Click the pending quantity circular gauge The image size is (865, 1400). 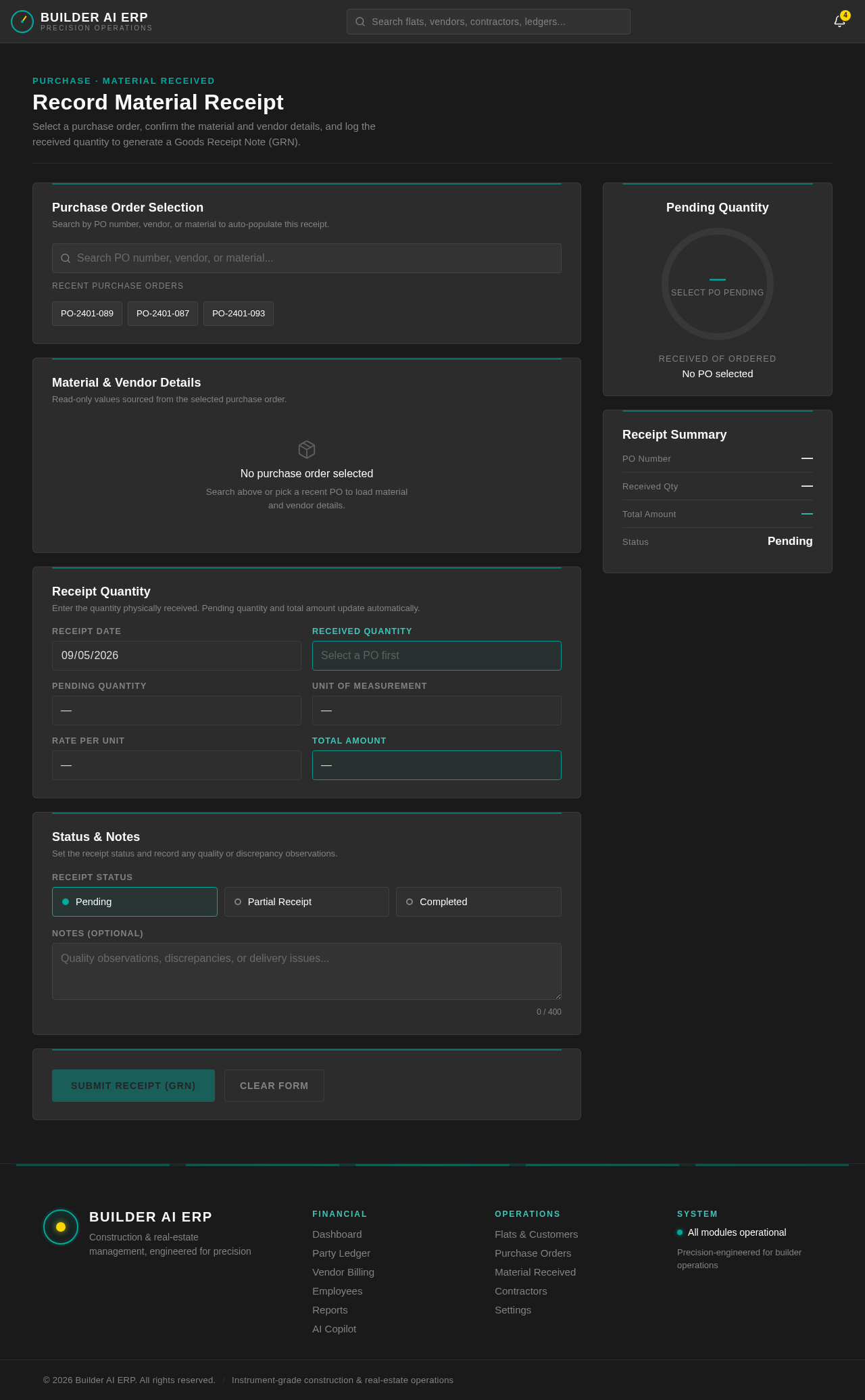[x=718, y=284]
